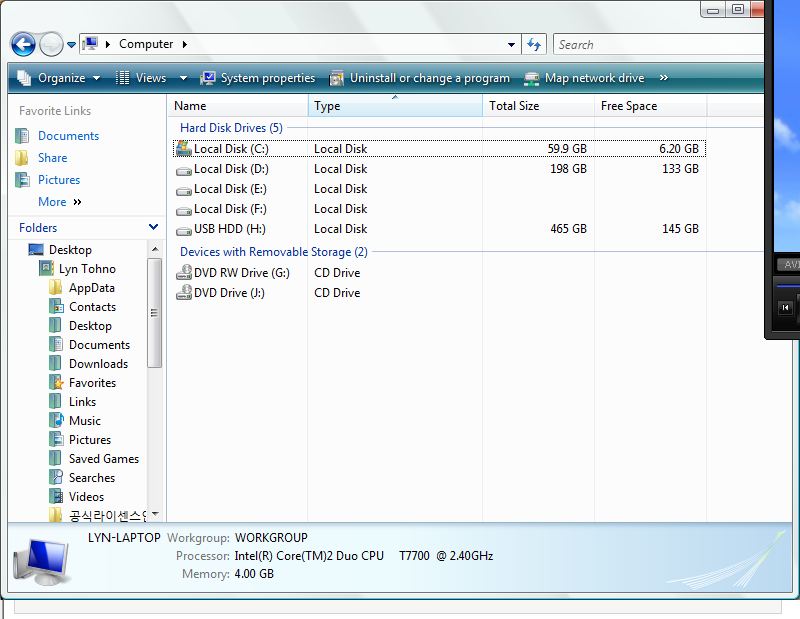Select the USB HDD (H:) drive icon
The width and height of the screenshot is (800, 619).
(x=184, y=229)
